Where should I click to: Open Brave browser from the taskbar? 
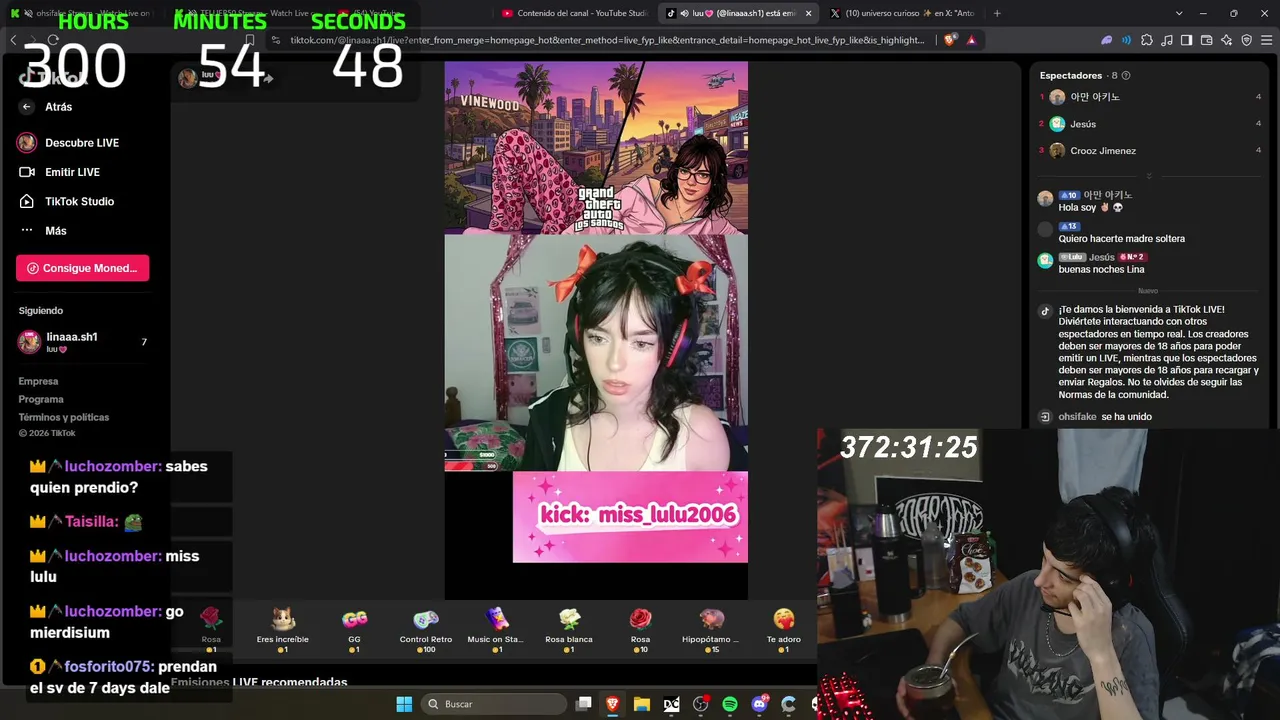pos(613,704)
